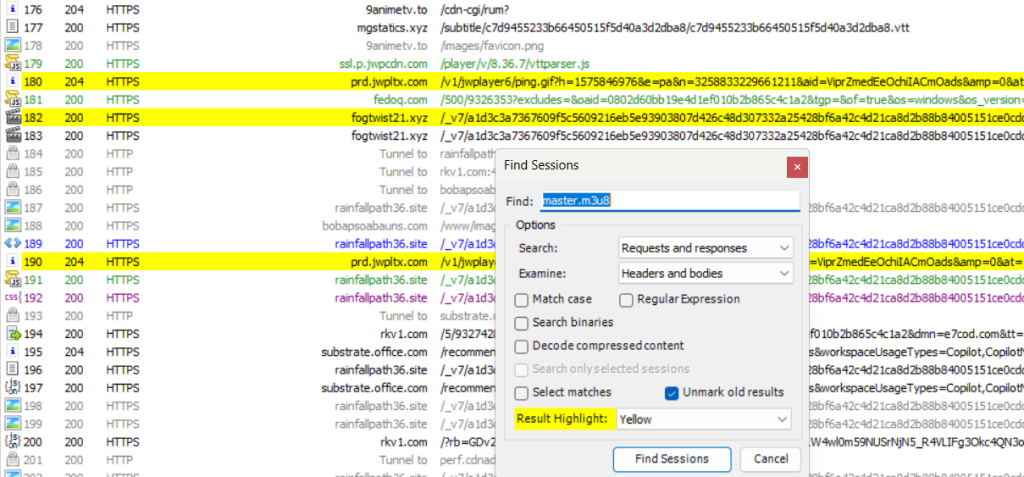Viewport: 1024px width, 477px height.
Task: Click the lock icon on tunnel session 184
Action: pos(13,154)
